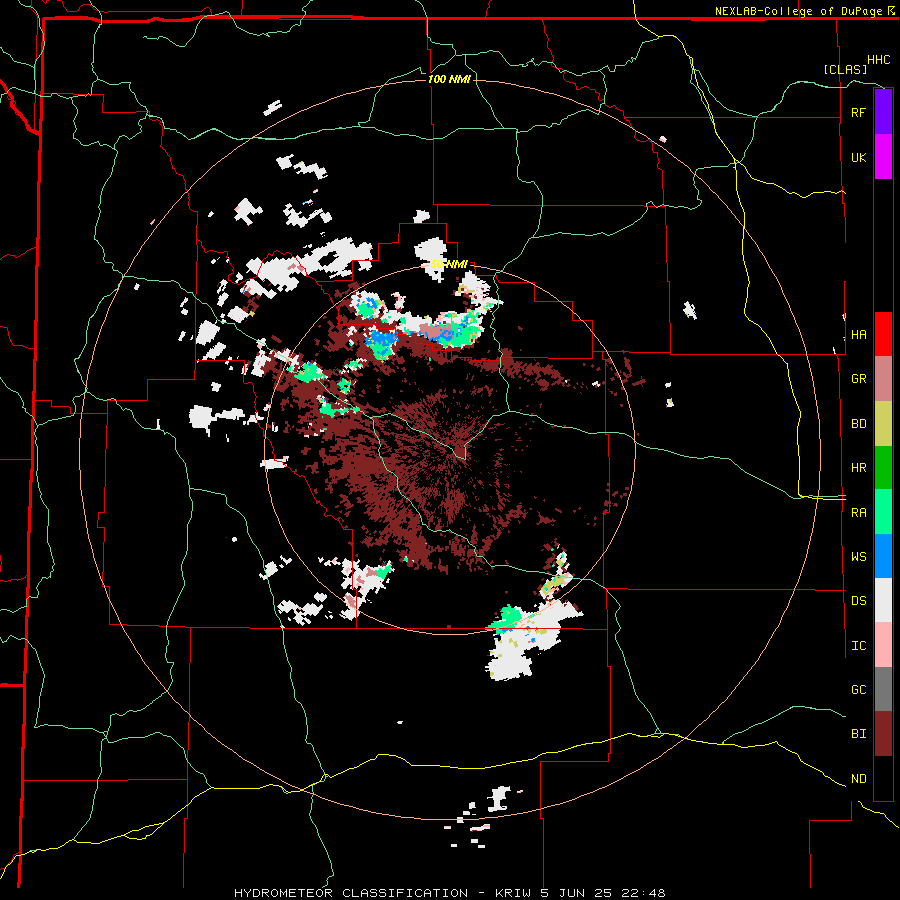This screenshot has width=900, height=900.
Task: Click the GR legend label
Action: (x=858, y=379)
